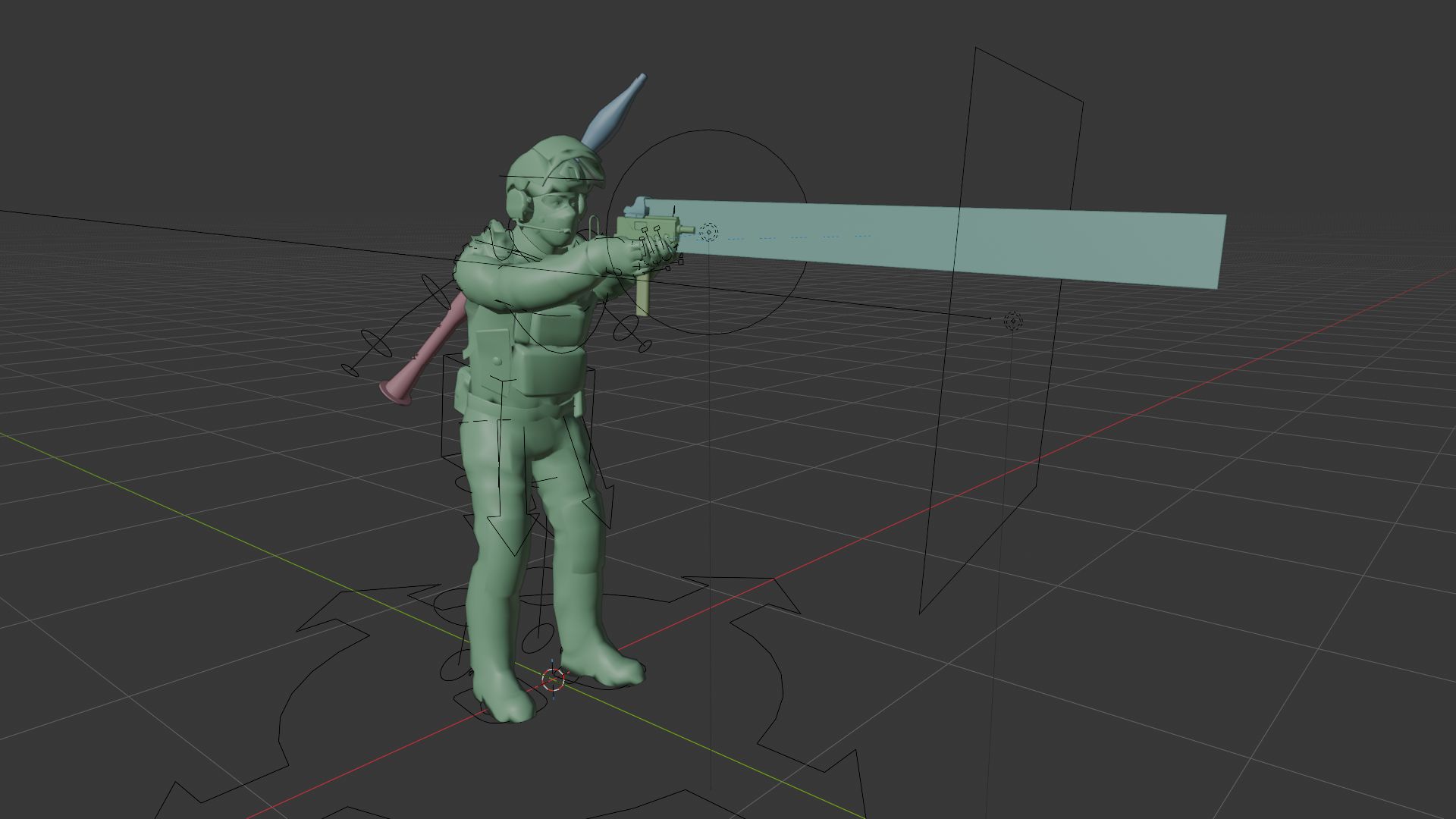Select the pink RPG launcher tube

pyautogui.click(x=425, y=350)
